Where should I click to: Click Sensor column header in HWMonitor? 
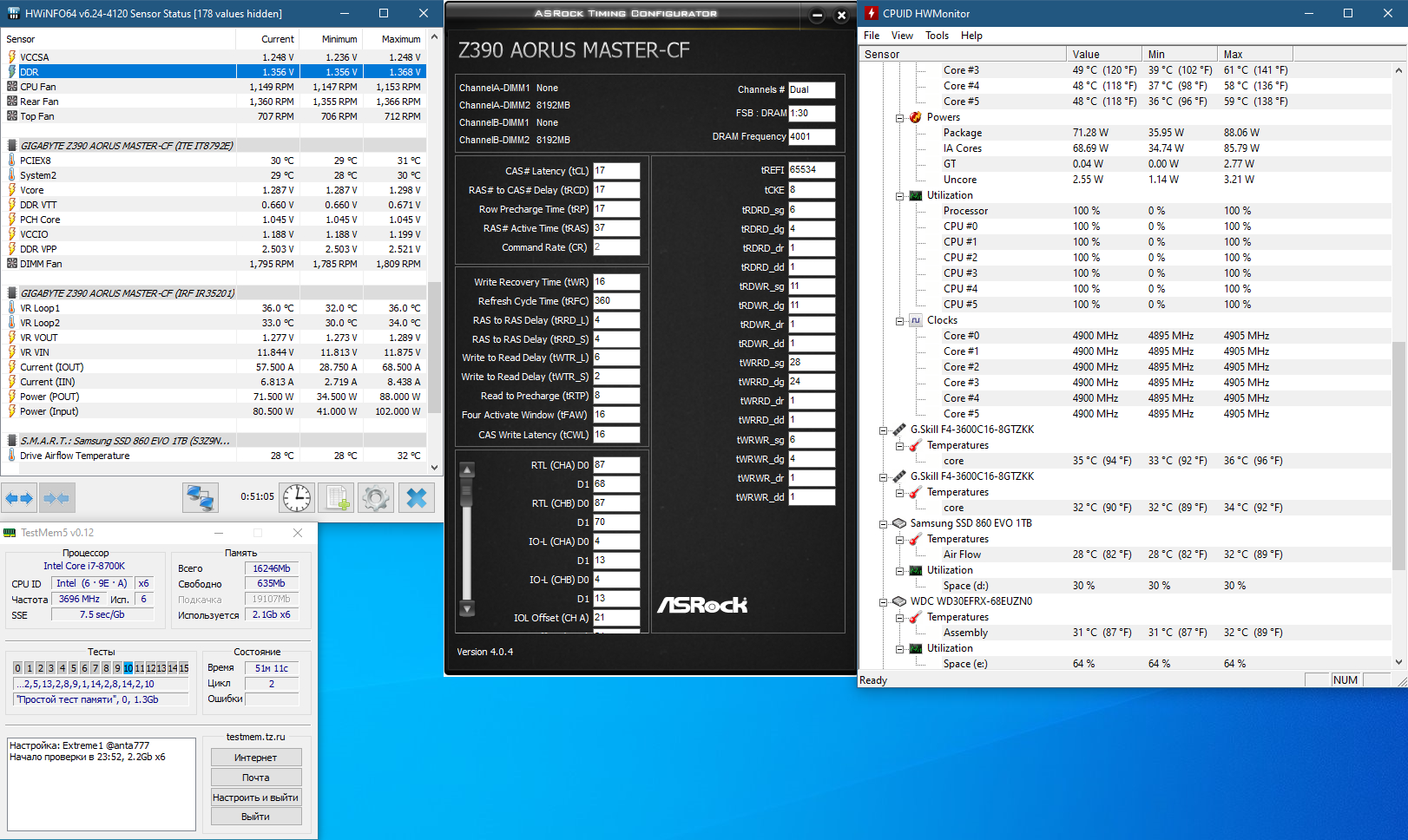point(963,54)
